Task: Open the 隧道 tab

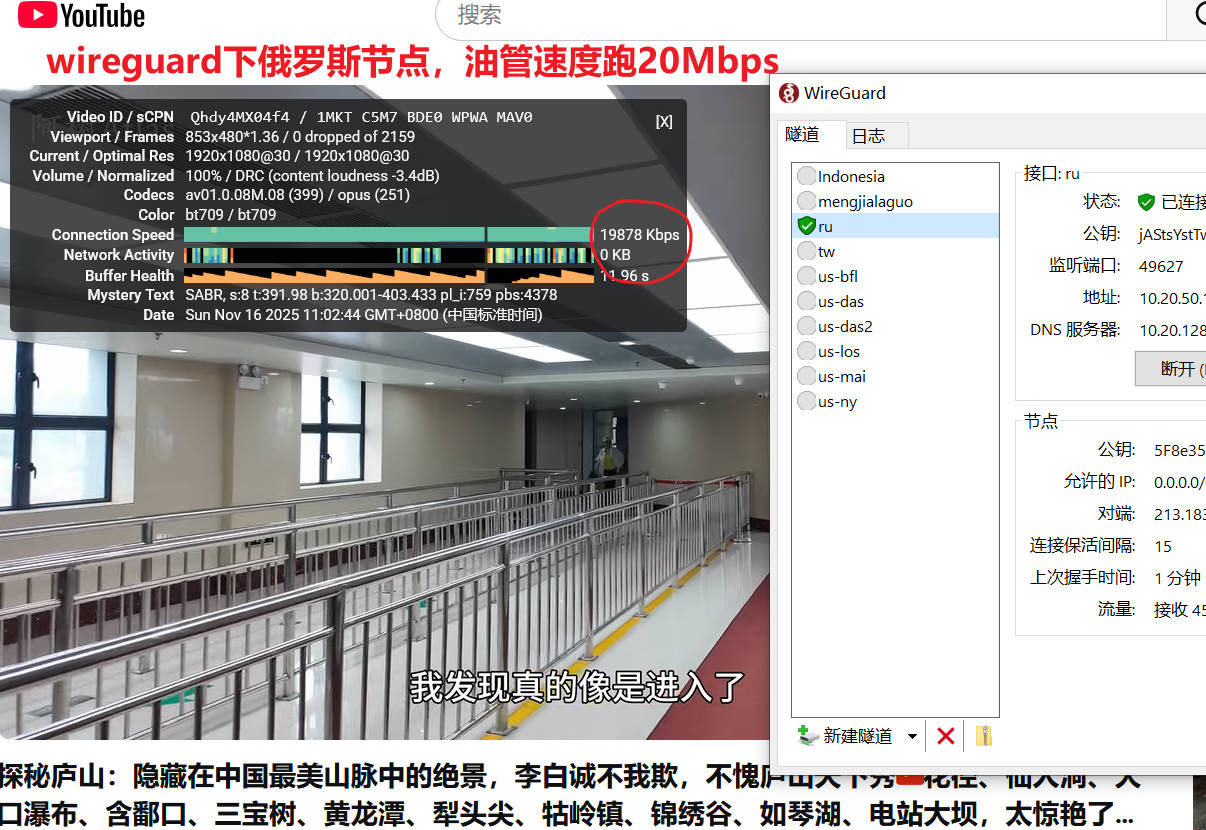Action: [802, 134]
